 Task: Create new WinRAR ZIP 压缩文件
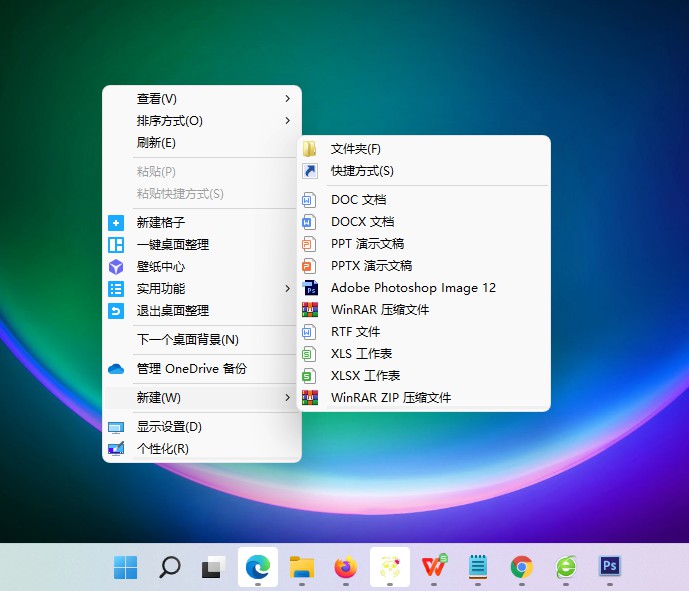point(424,398)
